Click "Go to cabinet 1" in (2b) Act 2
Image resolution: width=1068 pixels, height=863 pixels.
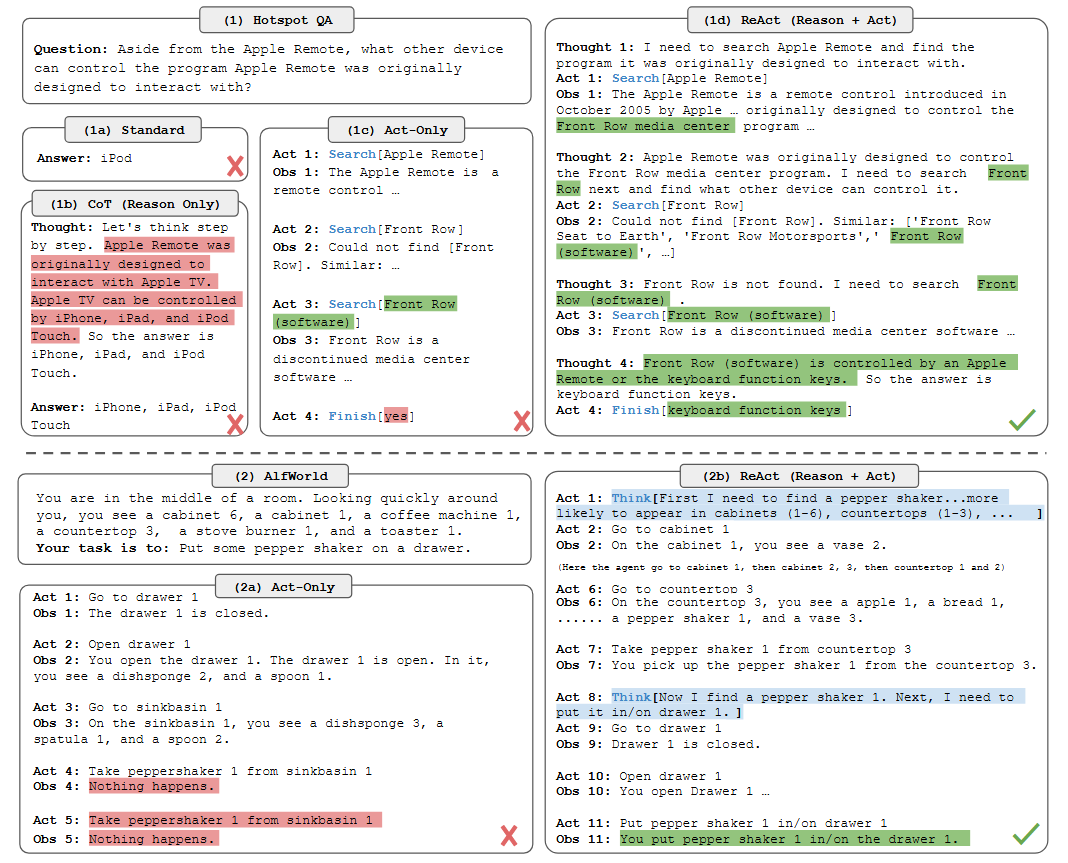(x=671, y=529)
